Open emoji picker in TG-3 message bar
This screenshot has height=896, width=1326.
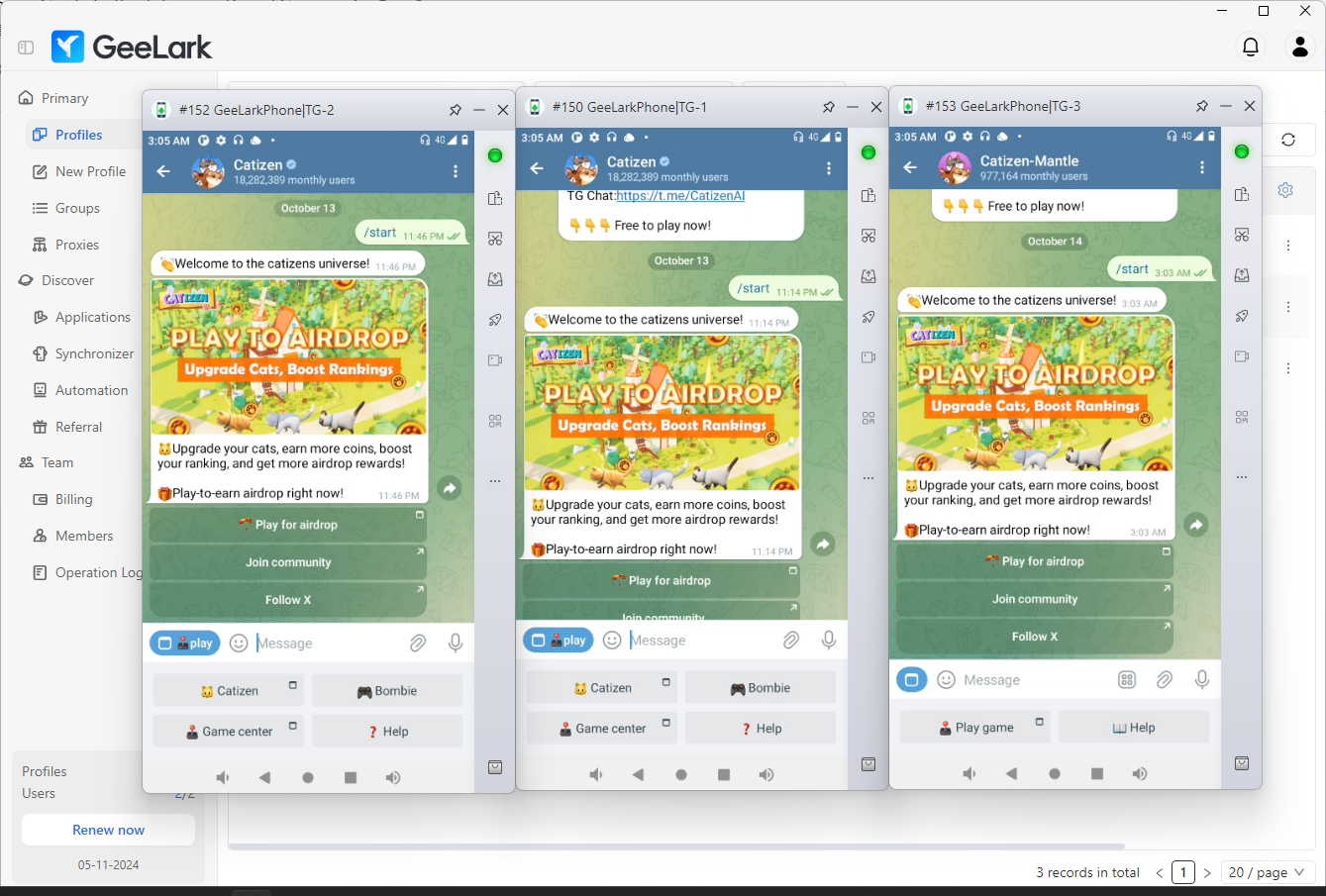(x=947, y=680)
